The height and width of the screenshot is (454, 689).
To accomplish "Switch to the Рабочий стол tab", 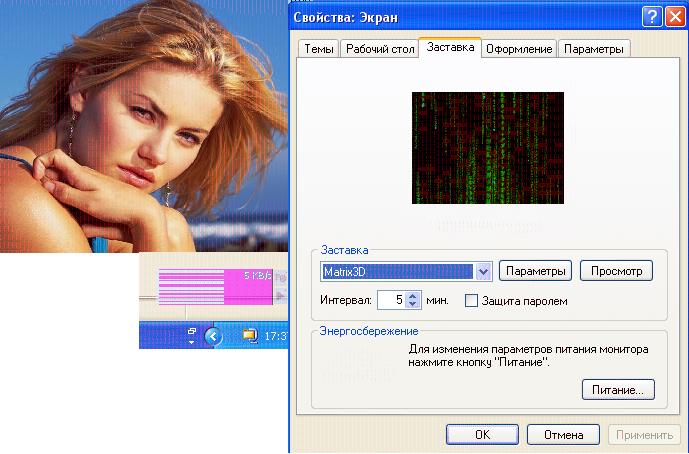I will point(380,49).
